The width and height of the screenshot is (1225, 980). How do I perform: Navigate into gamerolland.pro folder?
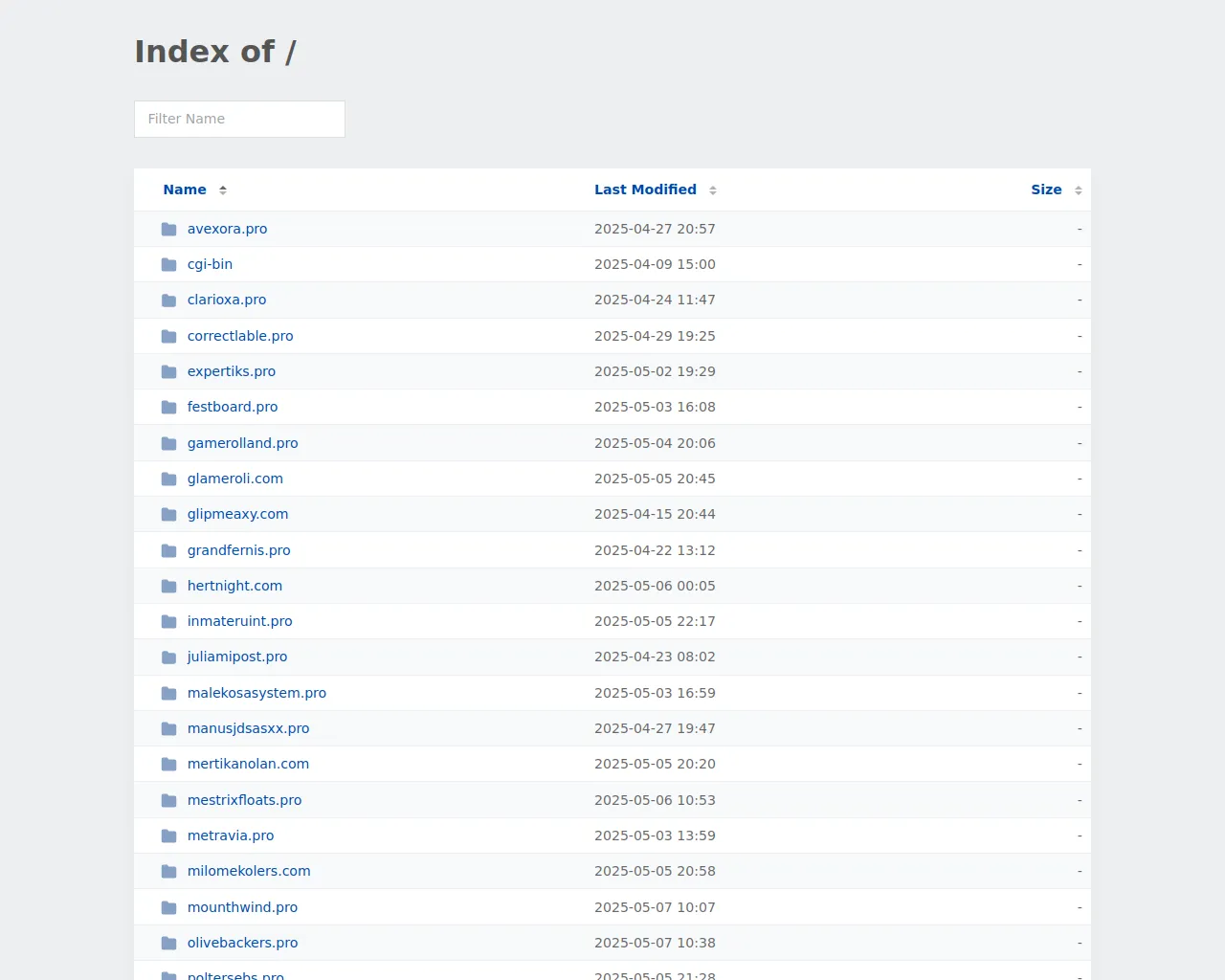coord(242,443)
